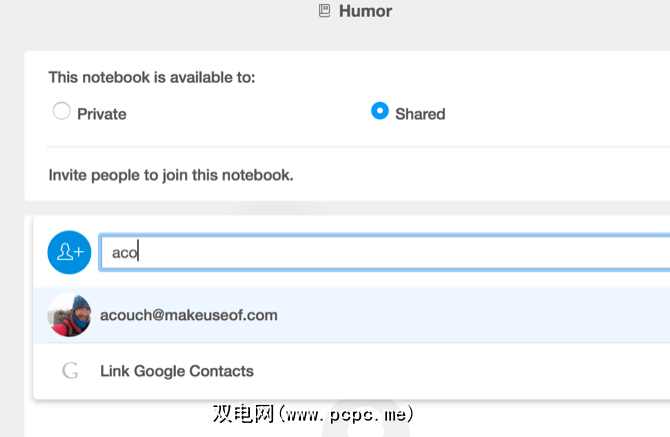
Task: Click the acouch profile photo avatar
Action: [69, 315]
